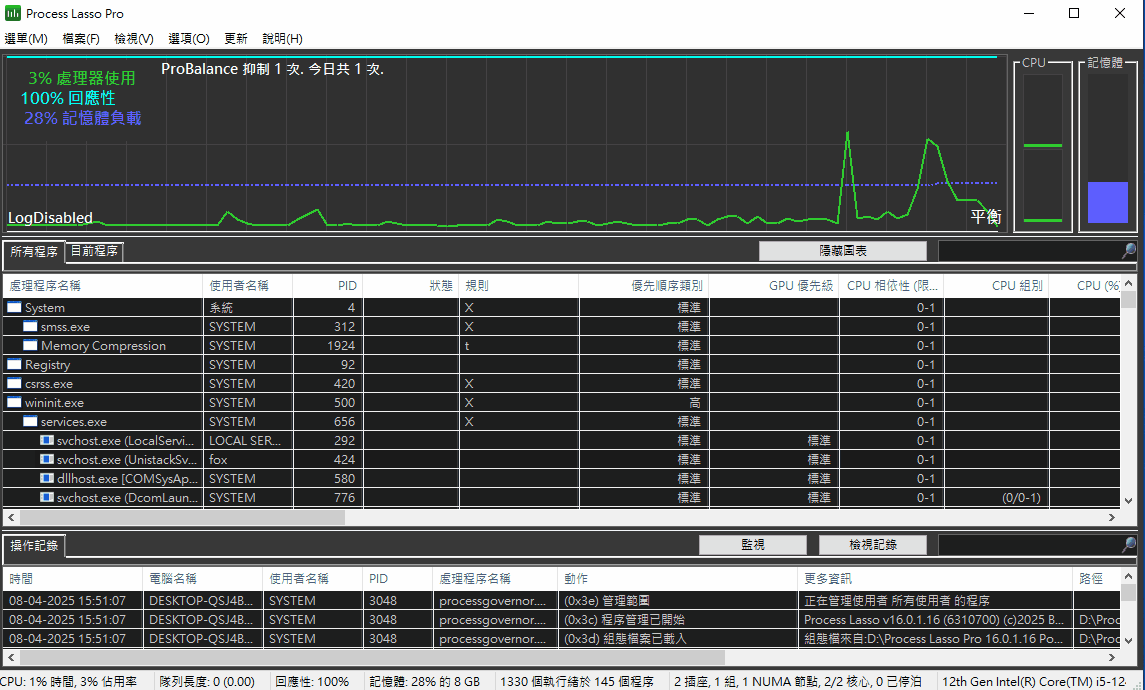Select the Memory Compression row
This screenshot has height=690, width=1145.
[x=561, y=345]
